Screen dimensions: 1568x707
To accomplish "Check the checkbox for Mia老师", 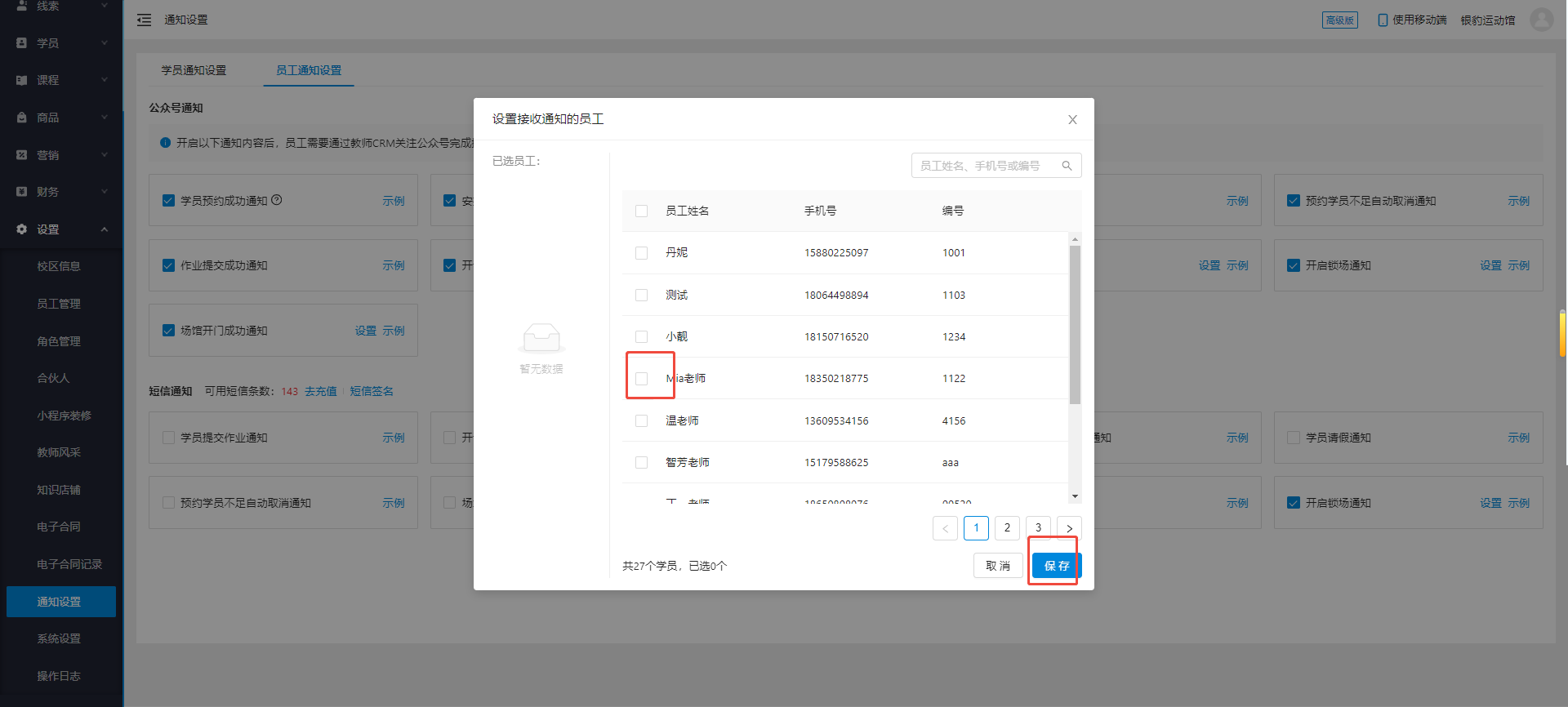I will [x=641, y=378].
